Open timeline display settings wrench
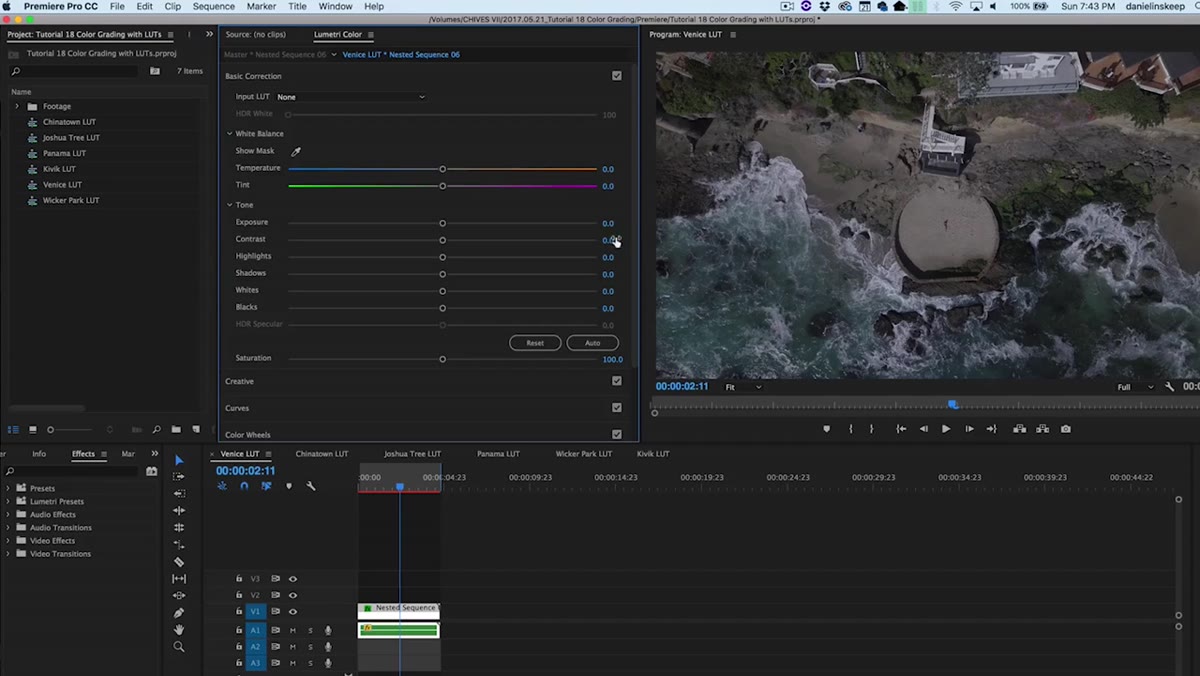The image size is (1200, 676). click(x=311, y=486)
